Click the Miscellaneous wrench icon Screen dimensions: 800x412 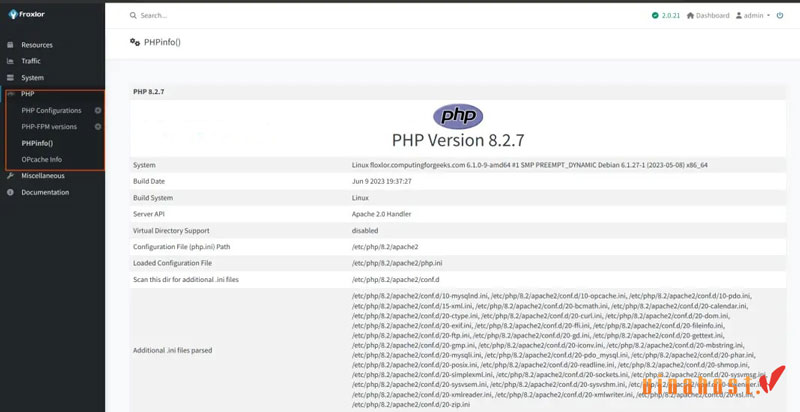(10, 176)
